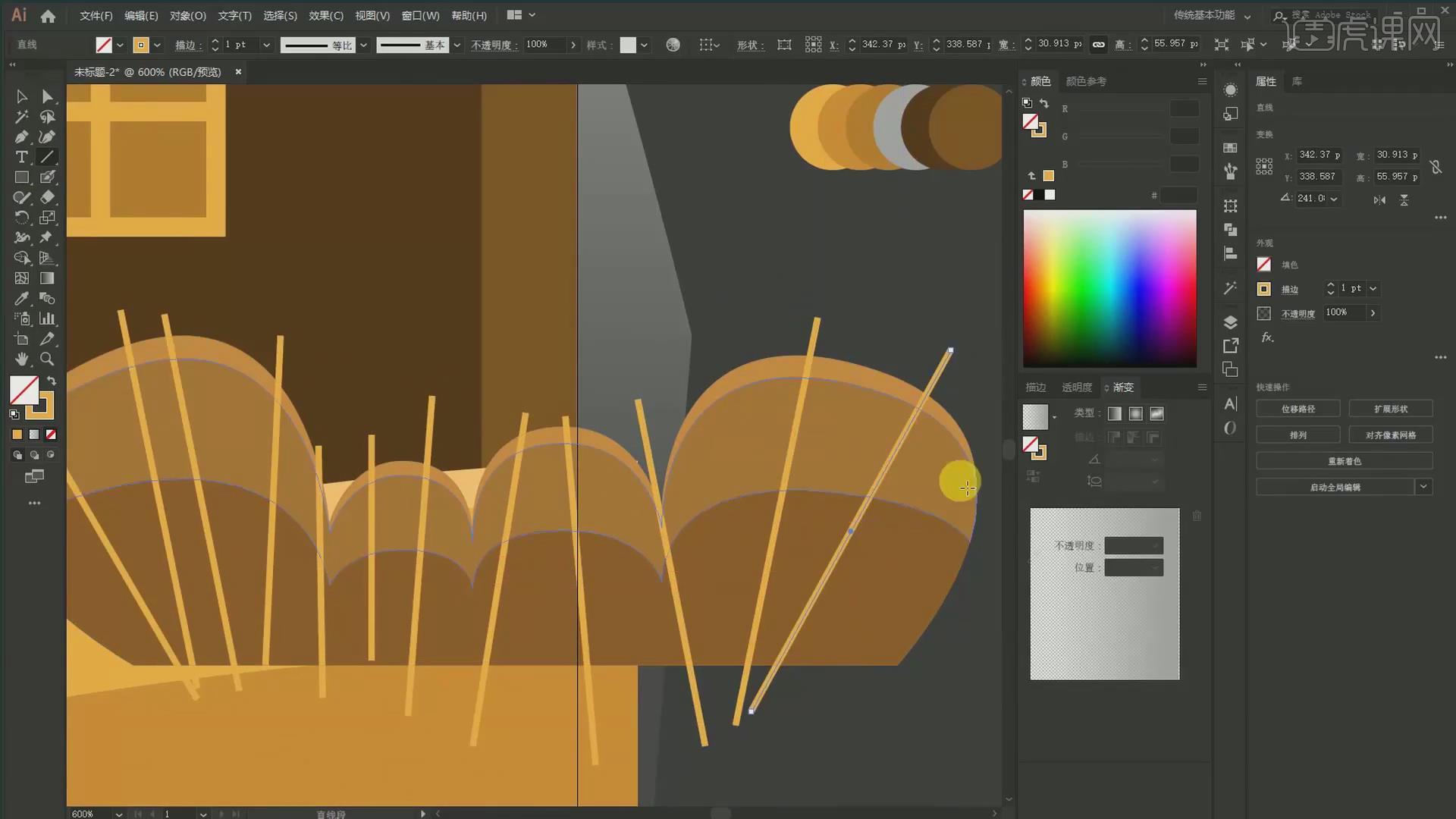This screenshot has height=819, width=1456.
Task: Enable checkbox next to 不透明度 in 外观
Action: coord(1264,312)
